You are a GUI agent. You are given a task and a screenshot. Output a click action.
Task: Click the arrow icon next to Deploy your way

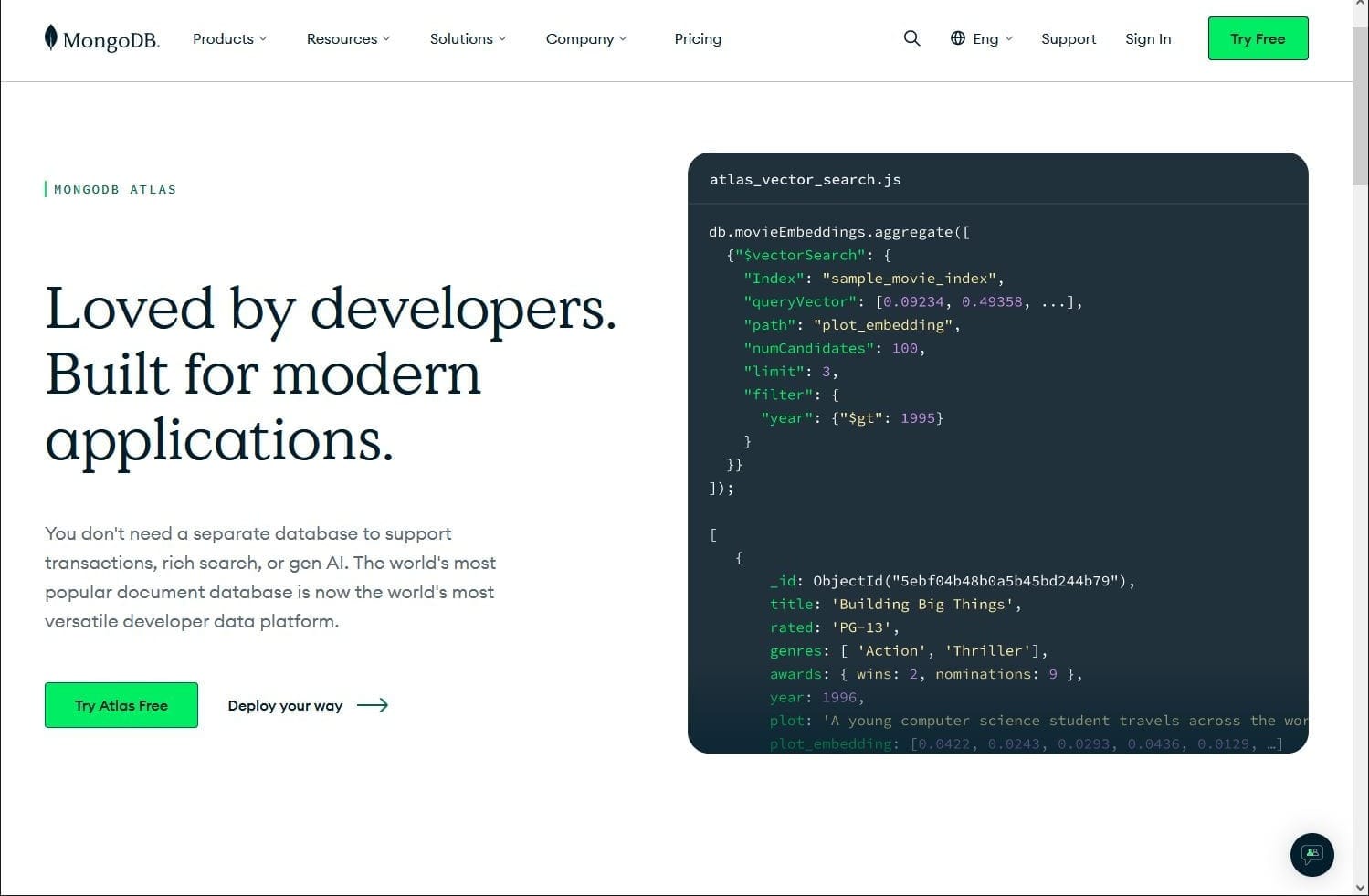(374, 705)
